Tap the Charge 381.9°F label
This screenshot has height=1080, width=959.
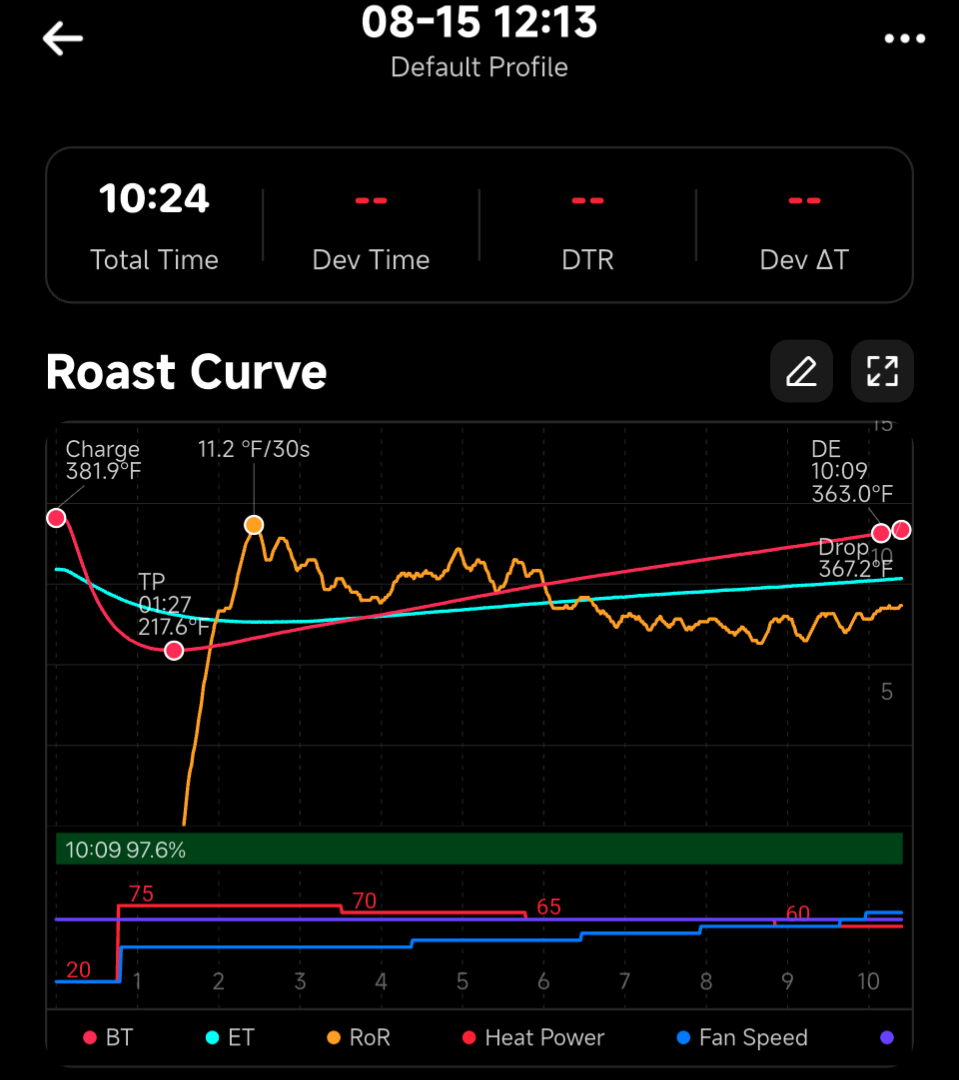click(x=103, y=460)
